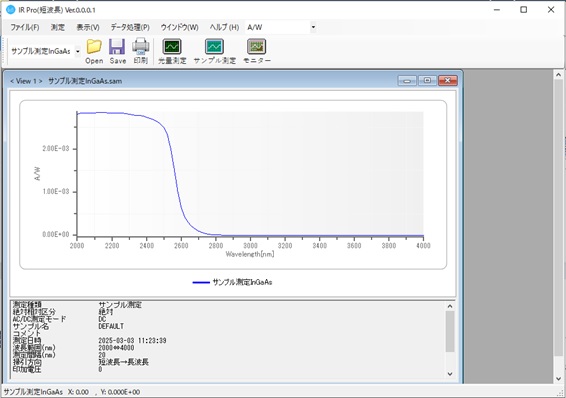Click the 2000⇔4000 wavelength range value
This screenshot has width=566, height=398.
pyautogui.click(x=116, y=348)
